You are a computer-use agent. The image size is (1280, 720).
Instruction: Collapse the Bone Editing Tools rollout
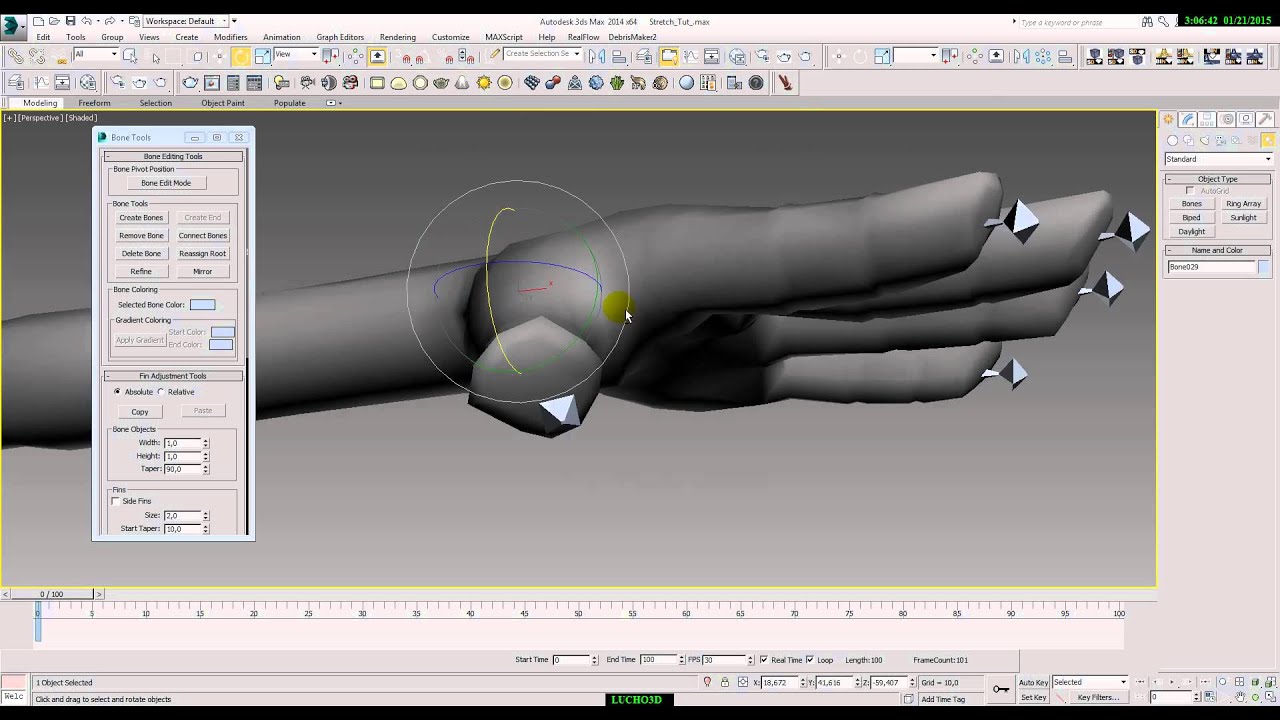[x=173, y=156]
